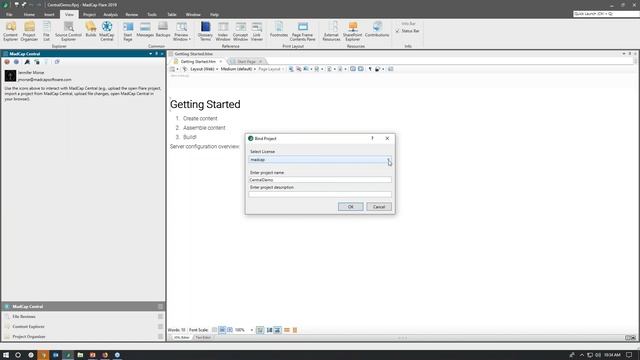
Task: Open the Backups window
Action: pos(163,29)
